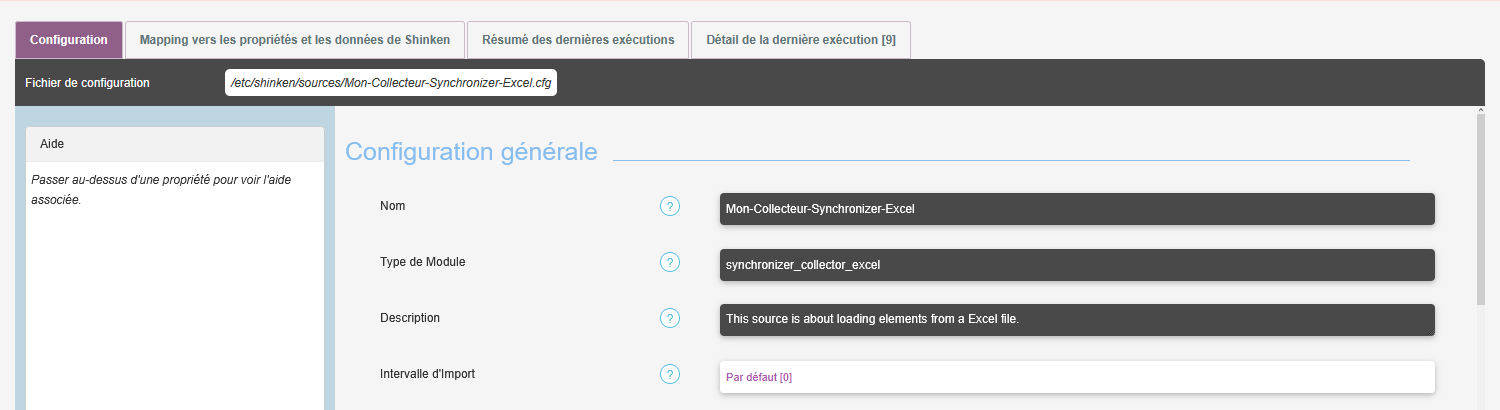The height and width of the screenshot is (410, 1500).
Task: Click into the Description text area
Action: (1076, 320)
